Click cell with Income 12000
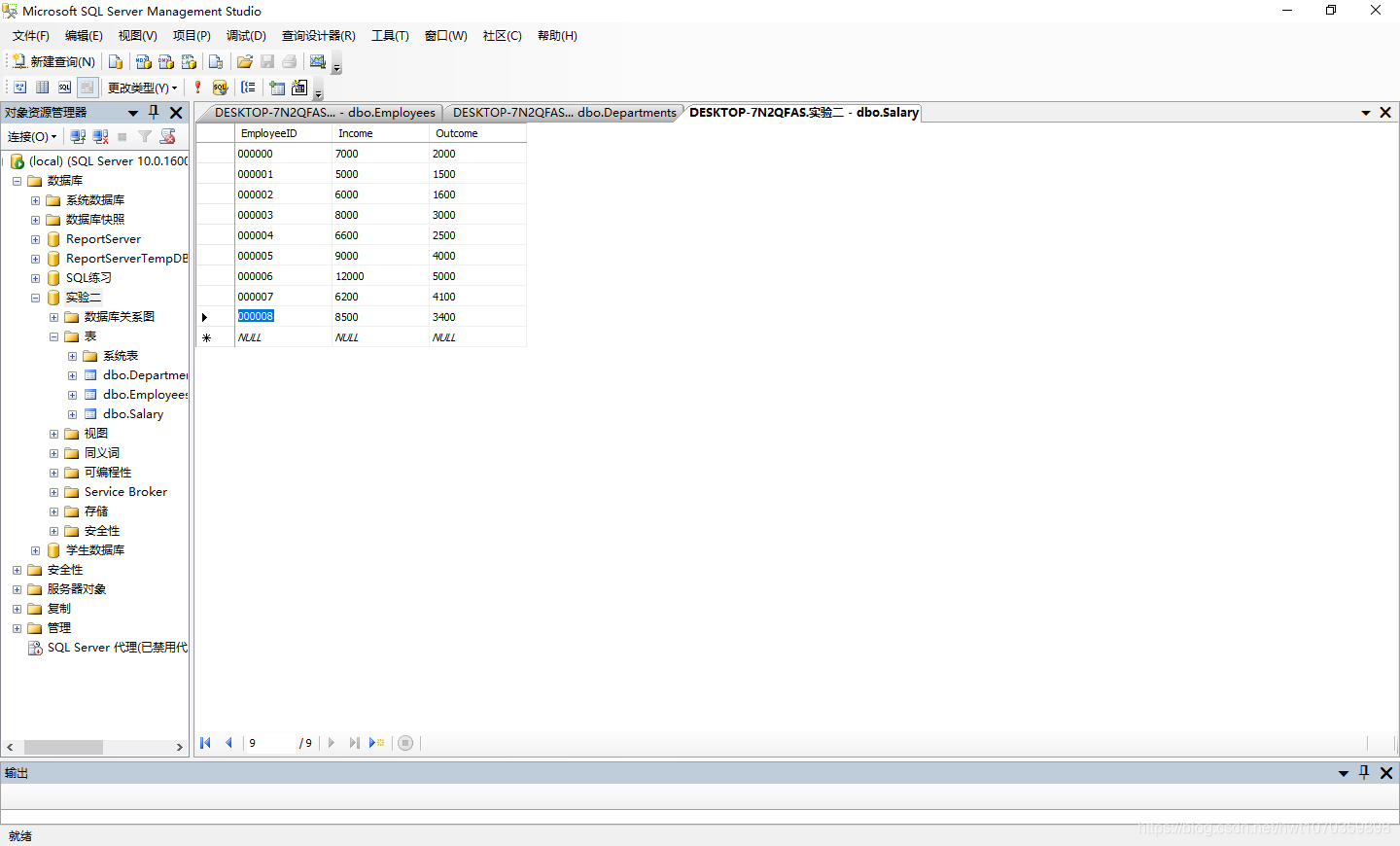1400x846 pixels. pos(380,276)
